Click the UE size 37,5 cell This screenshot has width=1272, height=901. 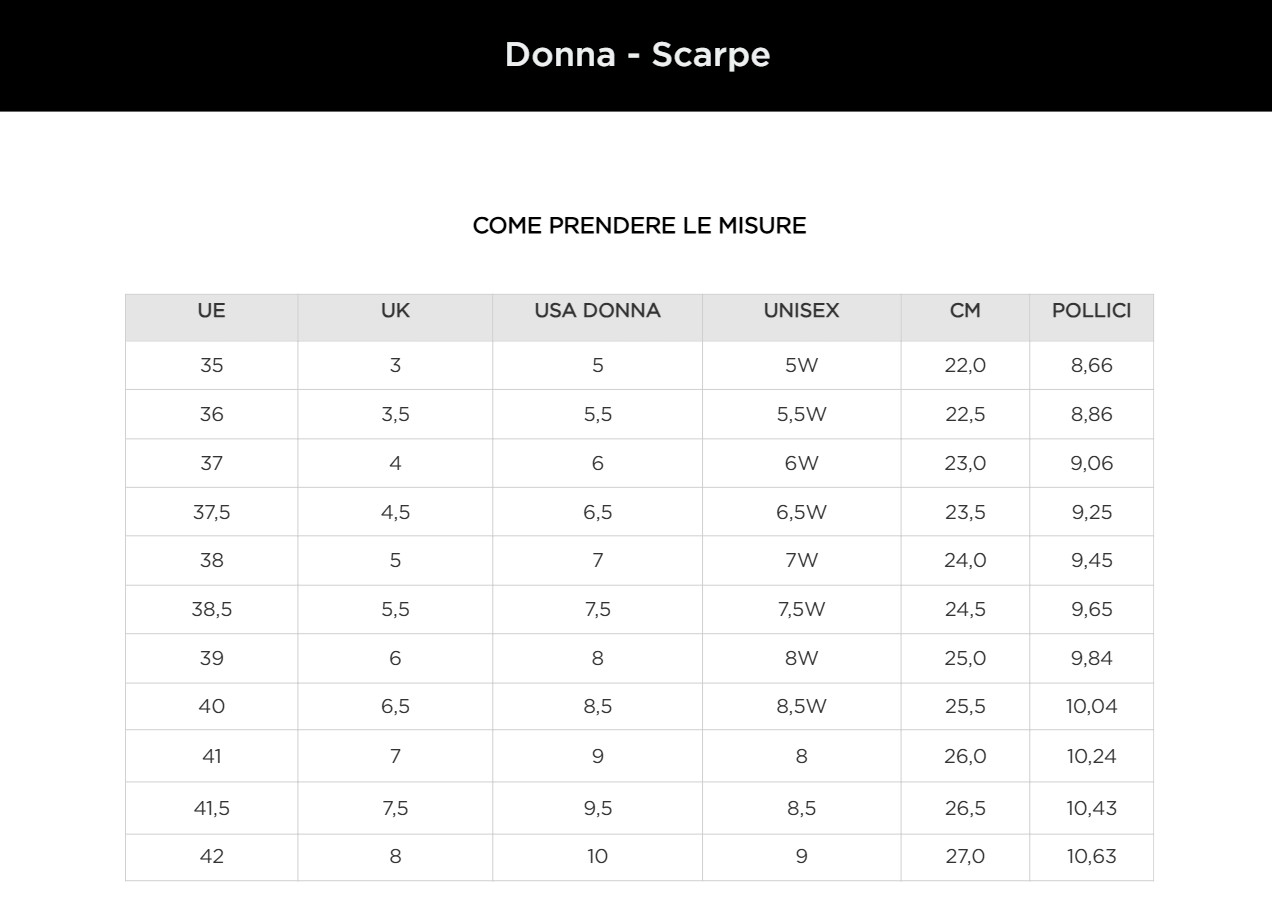(211, 512)
